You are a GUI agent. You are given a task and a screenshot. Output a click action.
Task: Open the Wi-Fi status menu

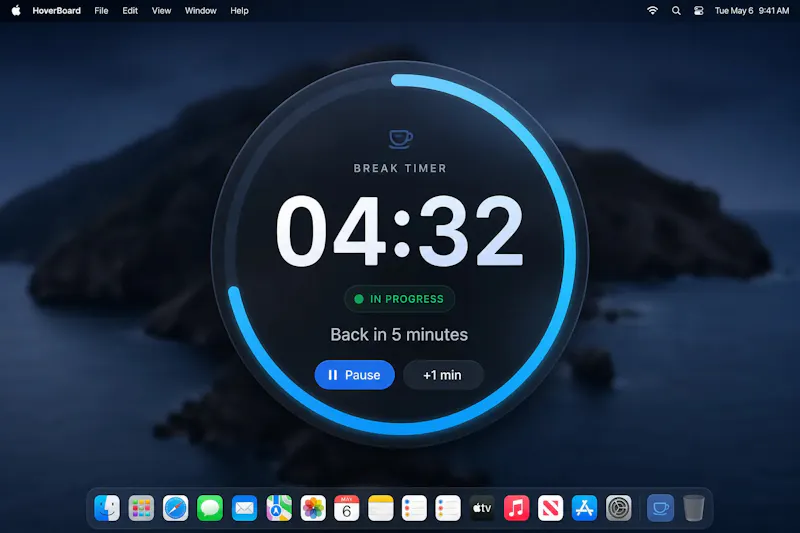coord(652,10)
